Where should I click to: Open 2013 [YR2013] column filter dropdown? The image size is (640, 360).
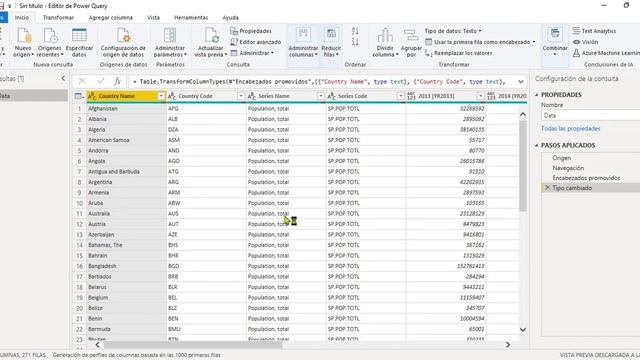tap(480, 96)
